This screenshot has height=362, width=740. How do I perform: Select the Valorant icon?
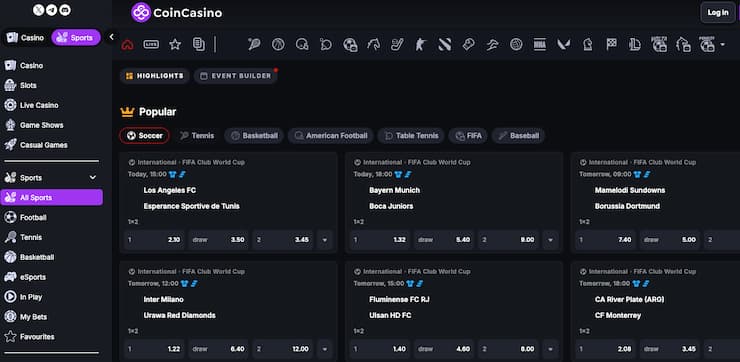[x=563, y=44]
